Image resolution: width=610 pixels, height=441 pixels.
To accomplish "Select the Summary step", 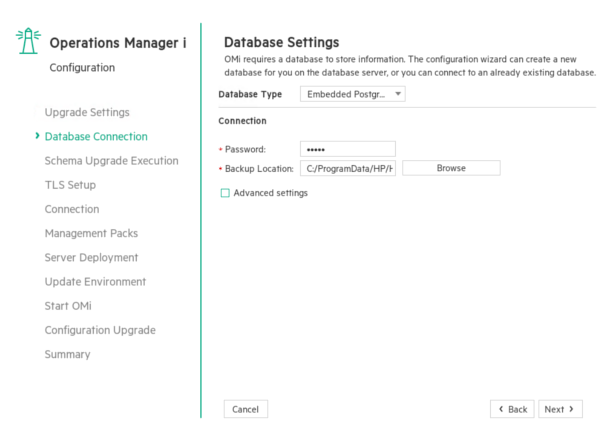I will [x=68, y=354].
